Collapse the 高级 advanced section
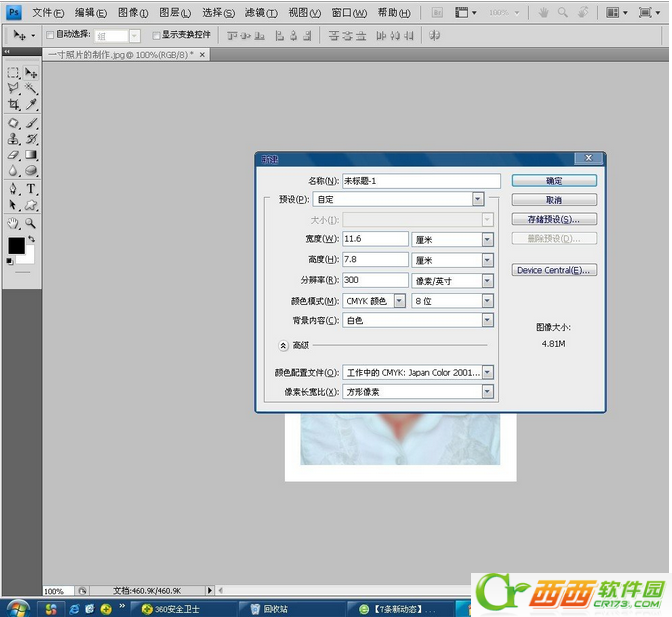The width and height of the screenshot is (672, 617). (283, 345)
